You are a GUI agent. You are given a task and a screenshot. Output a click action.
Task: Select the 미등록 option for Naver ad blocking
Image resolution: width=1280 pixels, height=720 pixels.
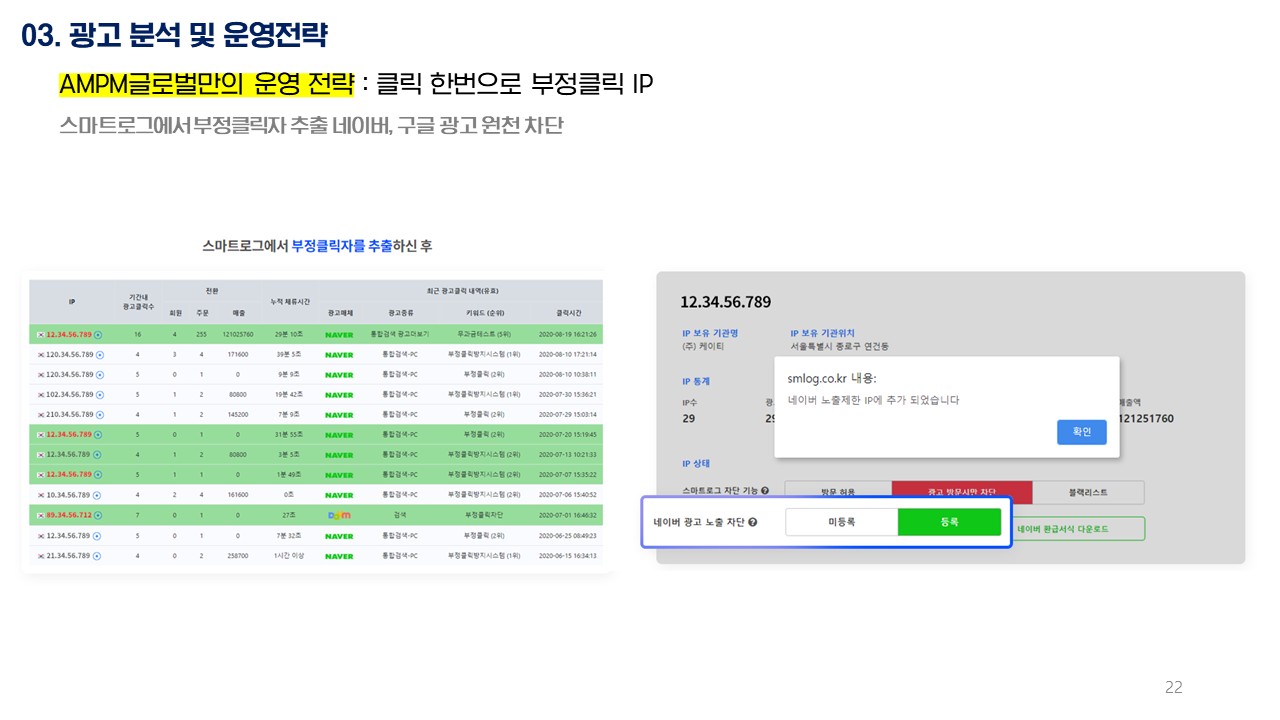click(x=841, y=522)
